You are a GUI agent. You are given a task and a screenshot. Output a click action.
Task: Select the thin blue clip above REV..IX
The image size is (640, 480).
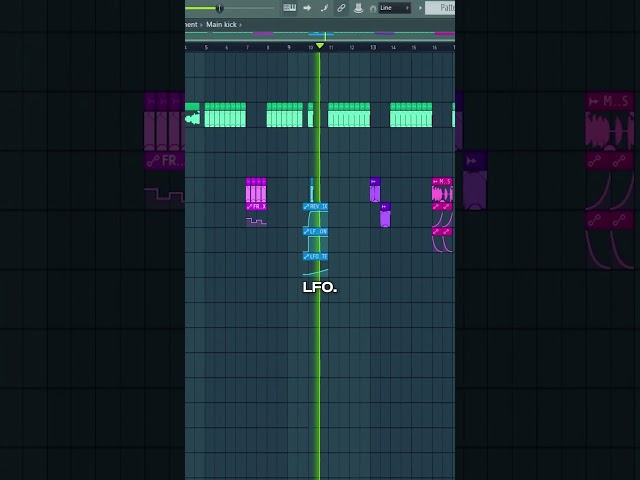(x=312, y=190)
